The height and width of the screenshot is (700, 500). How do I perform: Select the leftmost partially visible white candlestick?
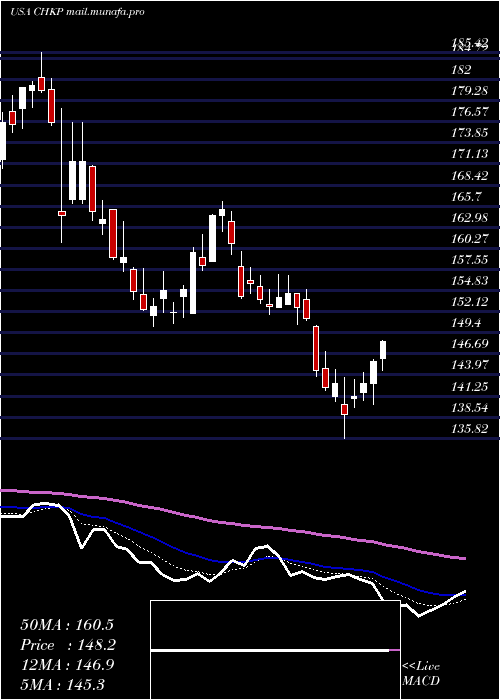click(x=3, y=142)
